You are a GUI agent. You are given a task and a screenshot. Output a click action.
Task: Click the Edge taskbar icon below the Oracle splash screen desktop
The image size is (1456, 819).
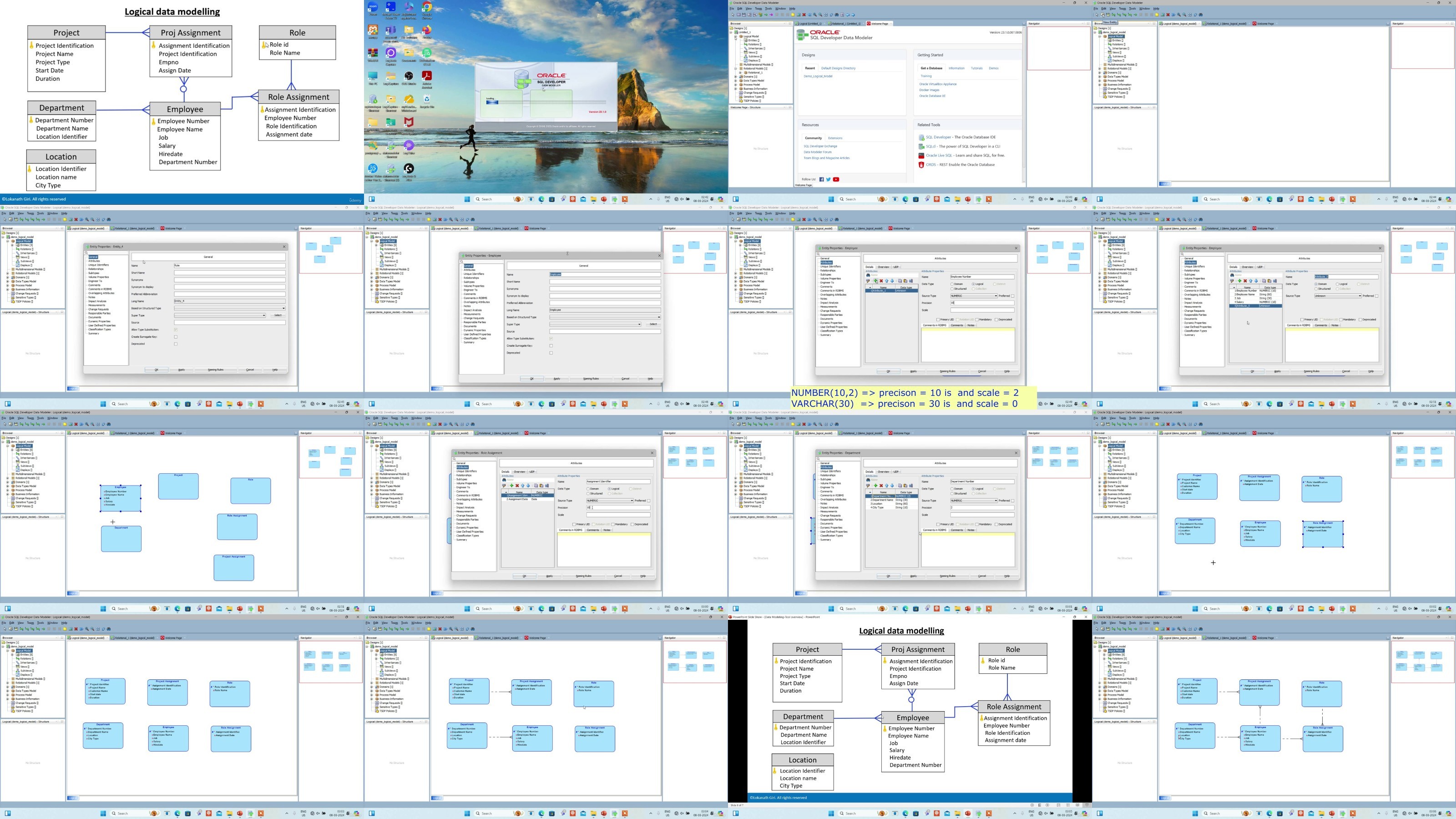click(x=541, y=199)
